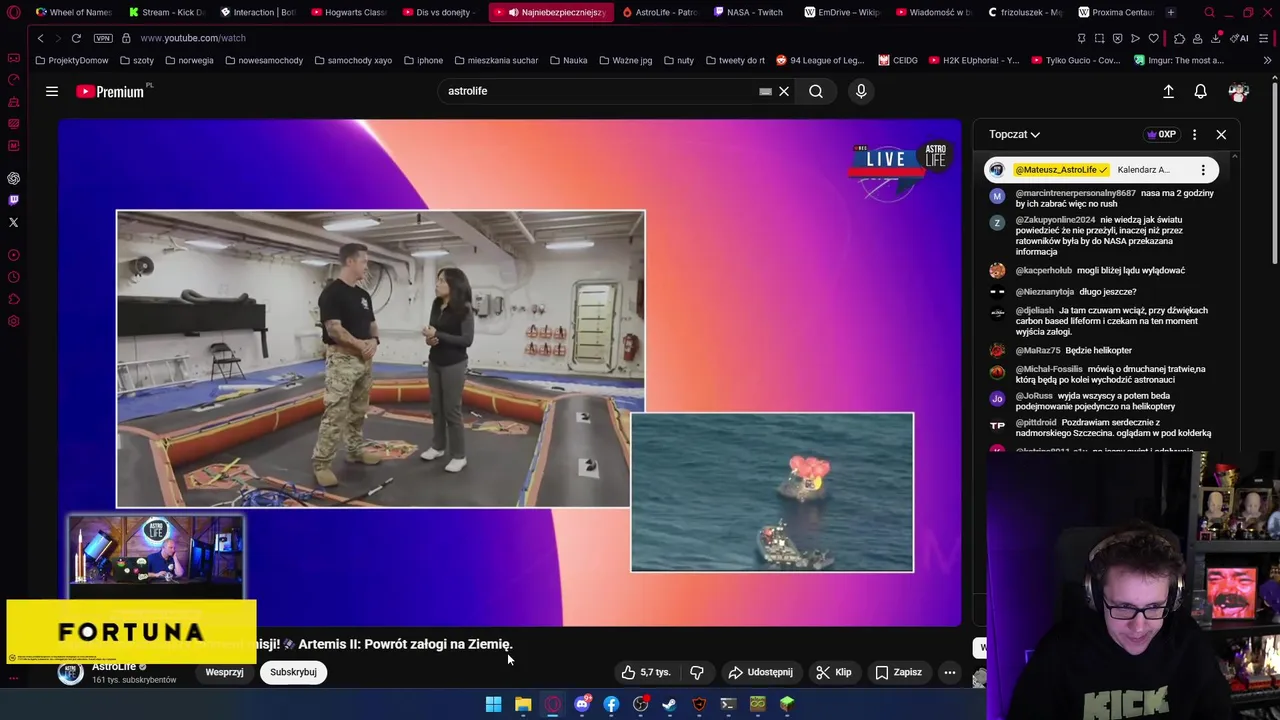Image resolution: width=1280 pixels, height=720 pixels.
Task: Switch to the Wheel of Names tab
Action: [72, 12]
